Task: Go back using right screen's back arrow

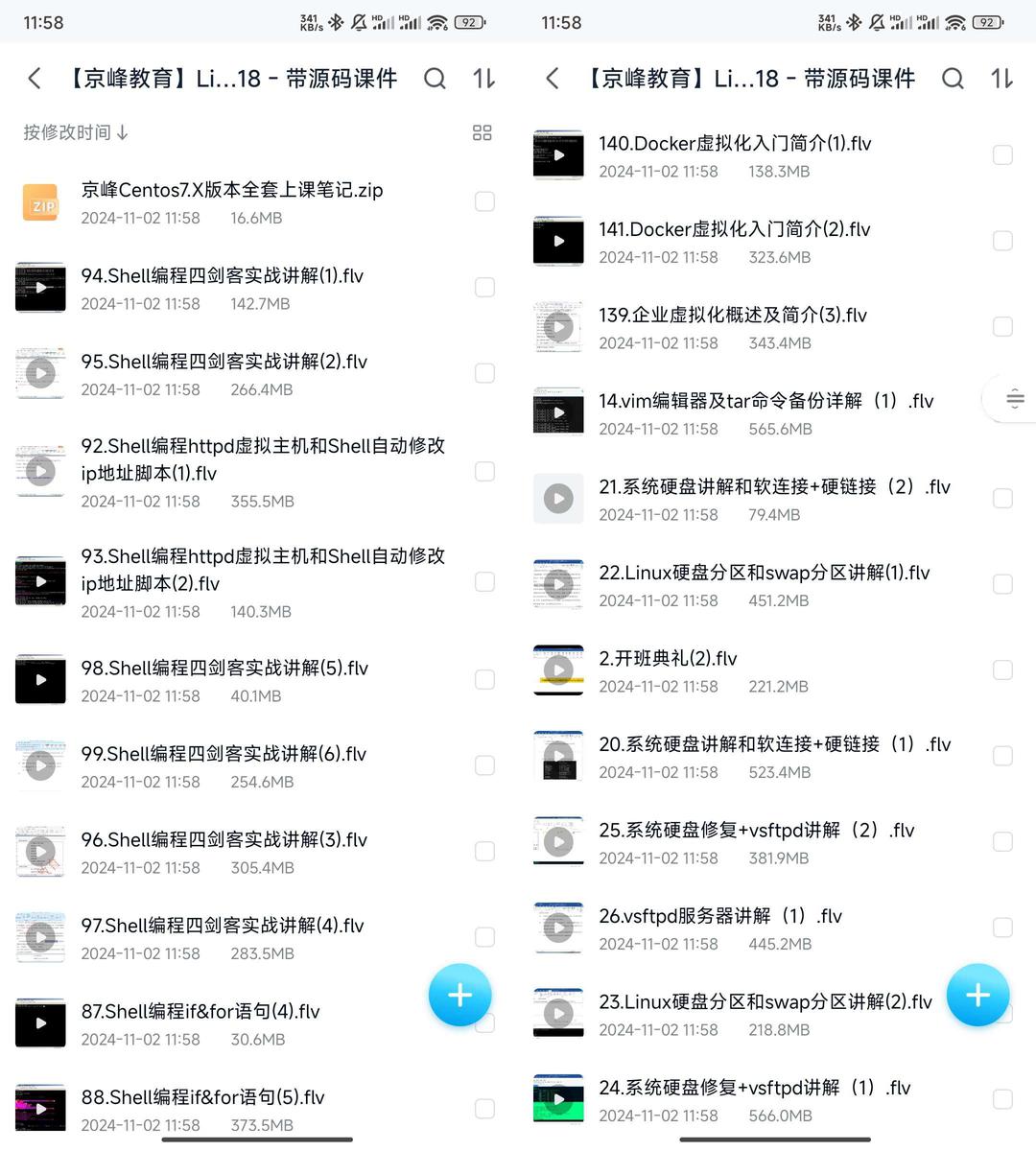Action: [x=553, y=79]
